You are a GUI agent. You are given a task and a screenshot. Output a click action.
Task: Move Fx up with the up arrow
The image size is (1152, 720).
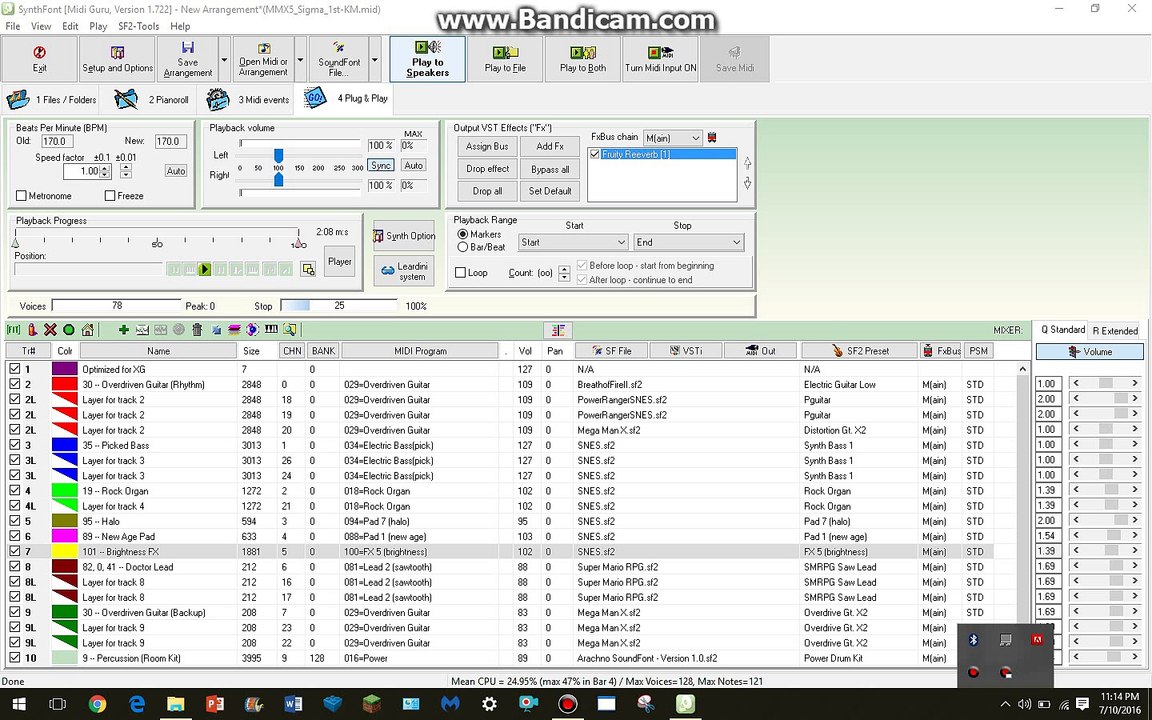(x=747, y=163)
